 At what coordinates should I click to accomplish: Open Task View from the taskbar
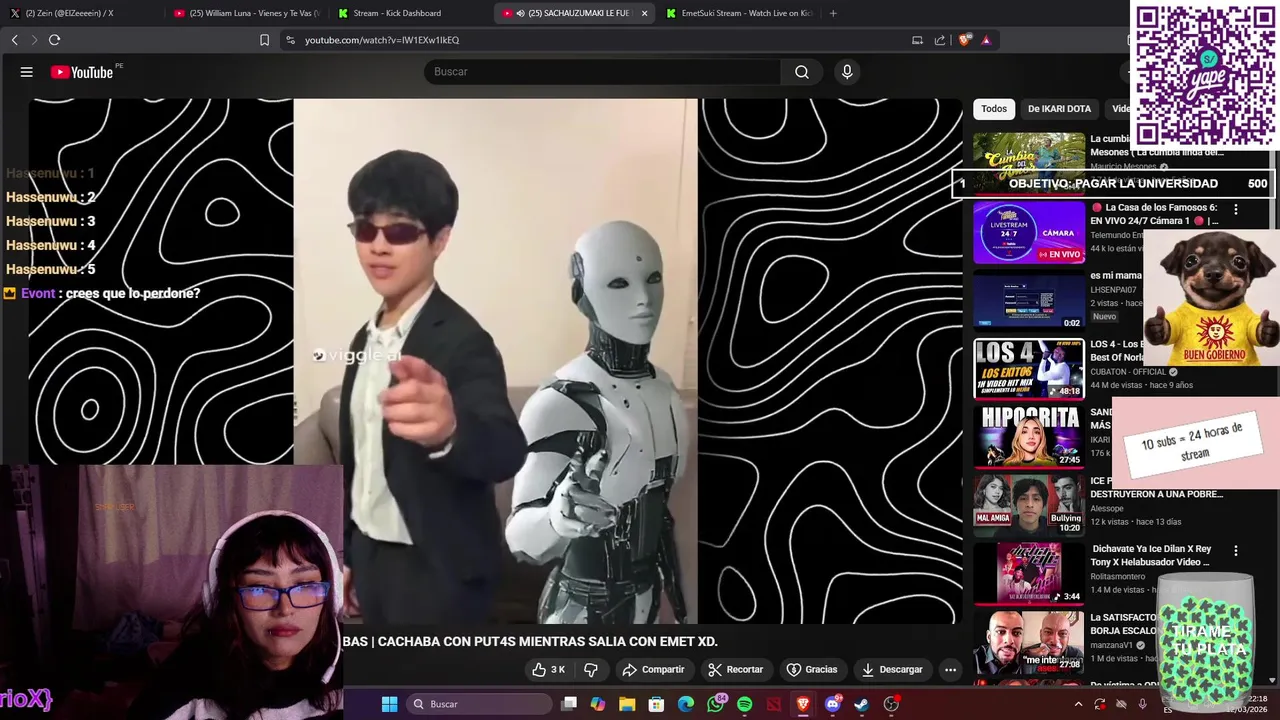pyautogui.click(x=569, y=704)
